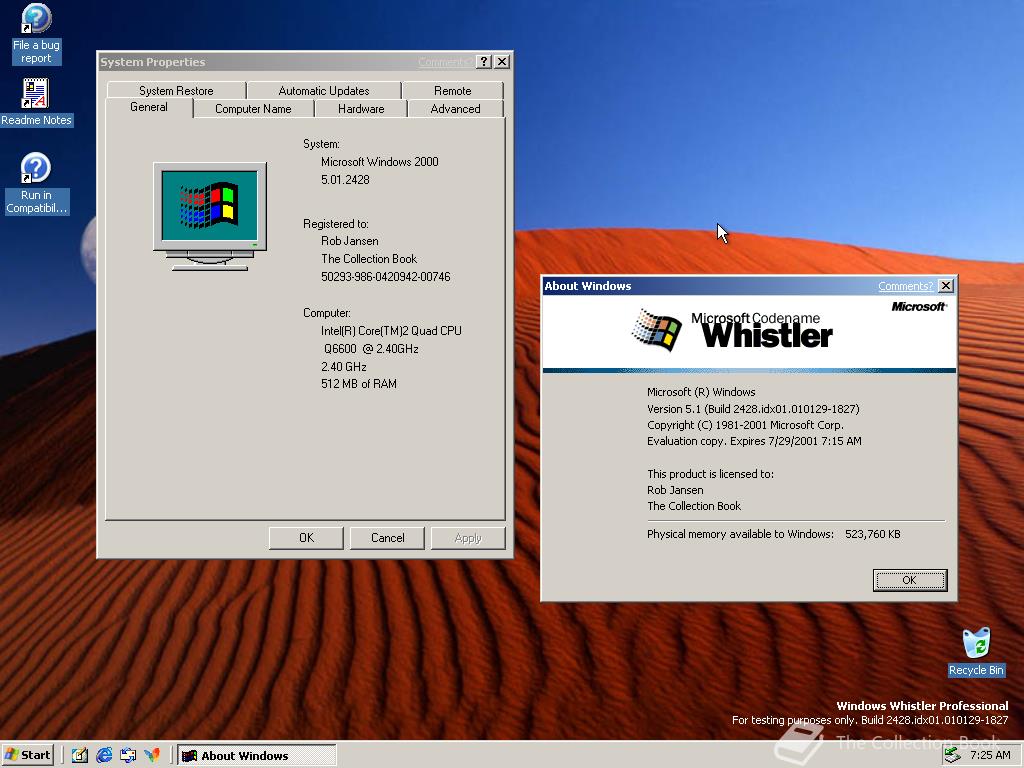Click 'Rob Jansen' in System Properties

point(349,241)
